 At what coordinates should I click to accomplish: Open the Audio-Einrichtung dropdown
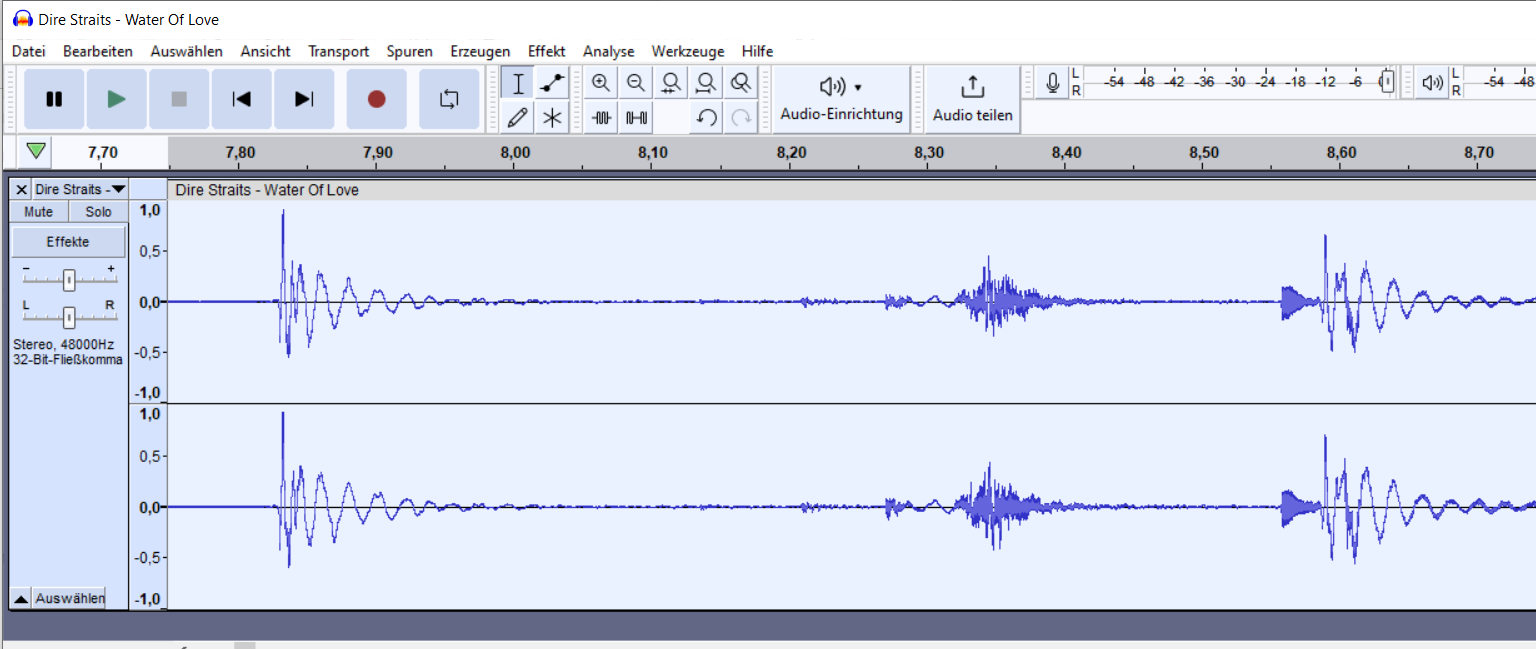pyautogui.click(x=841, y=98)
